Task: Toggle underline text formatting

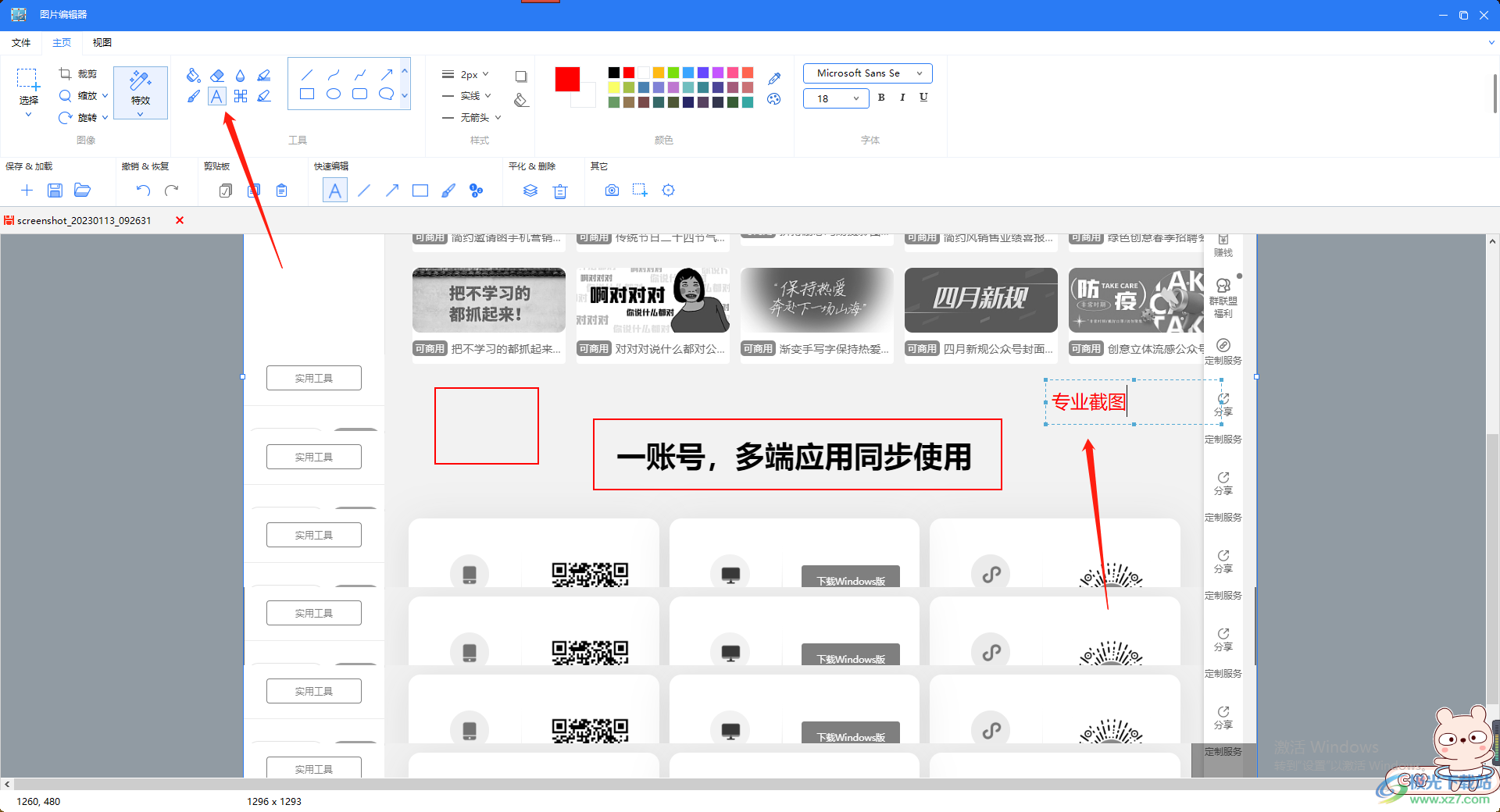Action: (x=923, y=98)
